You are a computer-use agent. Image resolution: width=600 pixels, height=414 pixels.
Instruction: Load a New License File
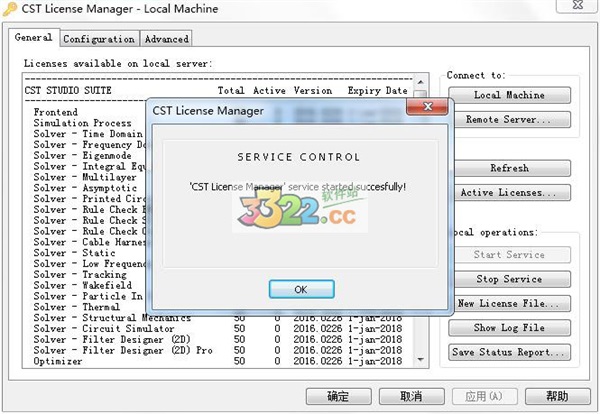point(509,303)
